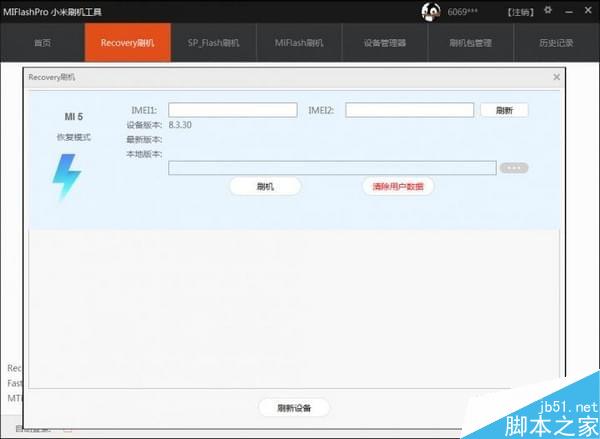This screenshot has width=600, height=439.
Task: Click the 刷新 button beside IMEI2
Action: (504, 110)
